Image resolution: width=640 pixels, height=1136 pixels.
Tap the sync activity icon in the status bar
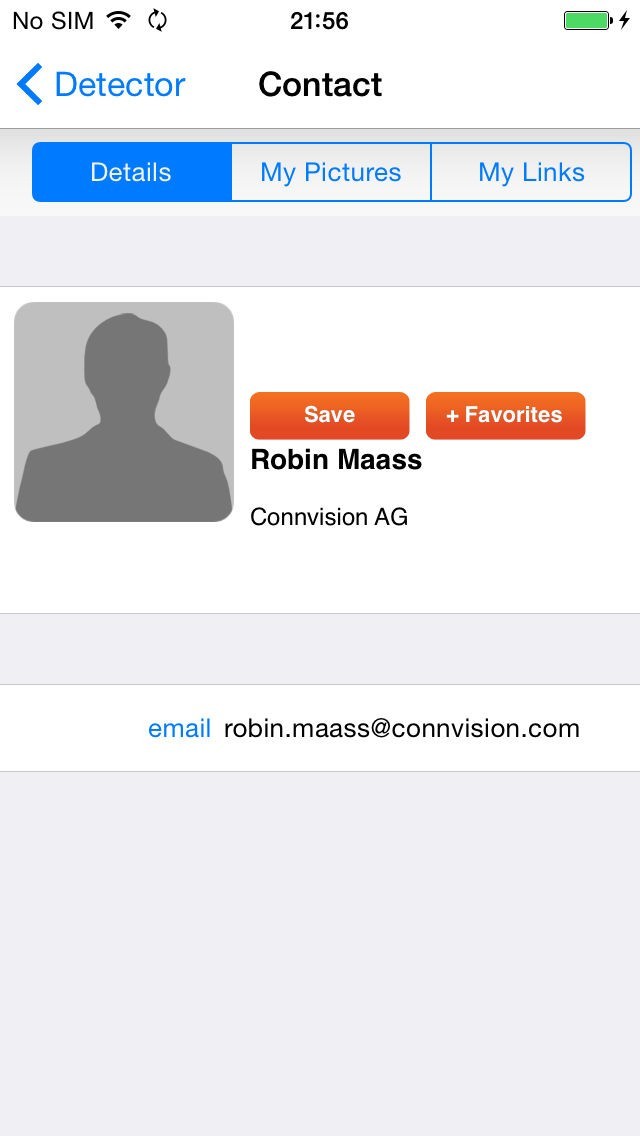point(157,20)
